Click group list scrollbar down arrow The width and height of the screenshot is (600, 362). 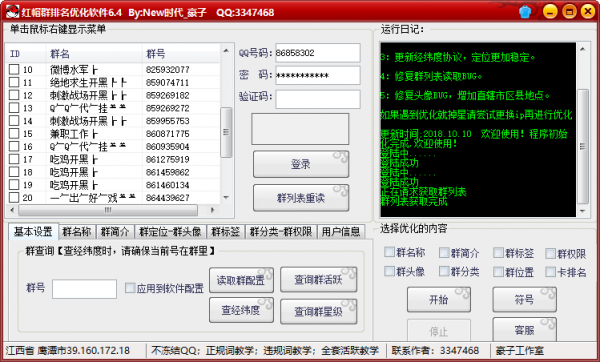[226, 197]
